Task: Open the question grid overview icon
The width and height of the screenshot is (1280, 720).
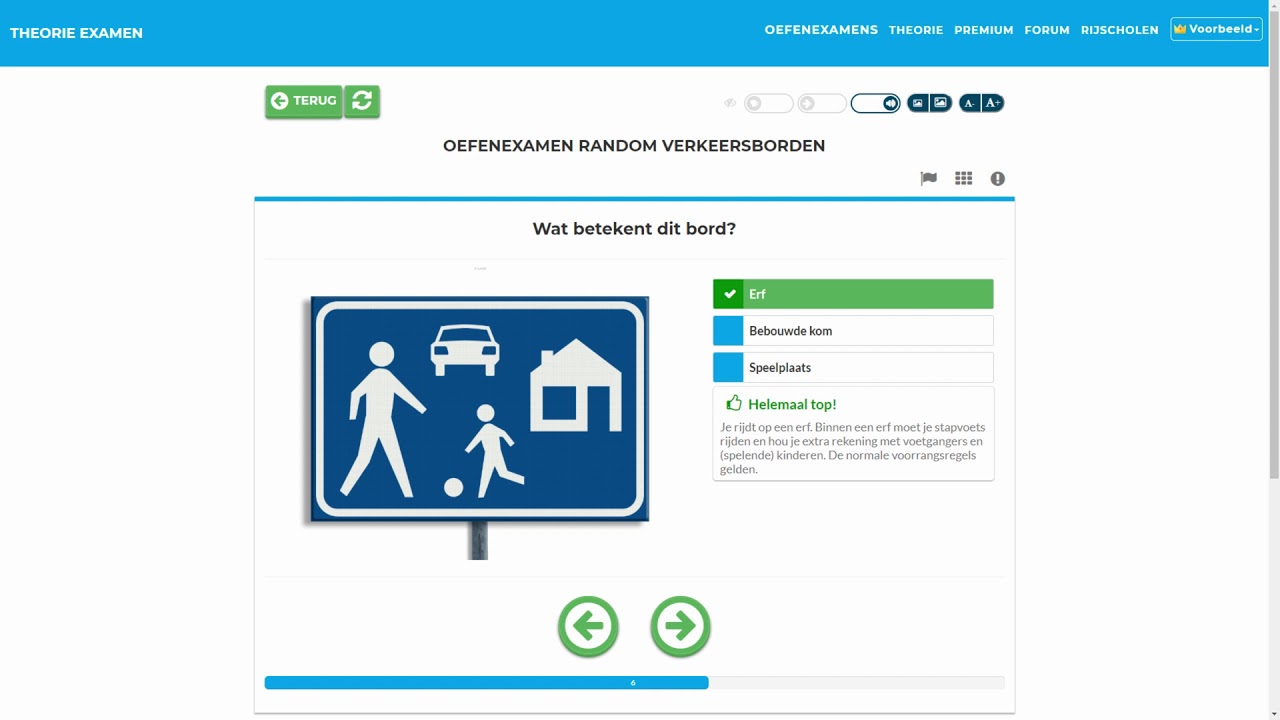Action: [x=964, y=179]
